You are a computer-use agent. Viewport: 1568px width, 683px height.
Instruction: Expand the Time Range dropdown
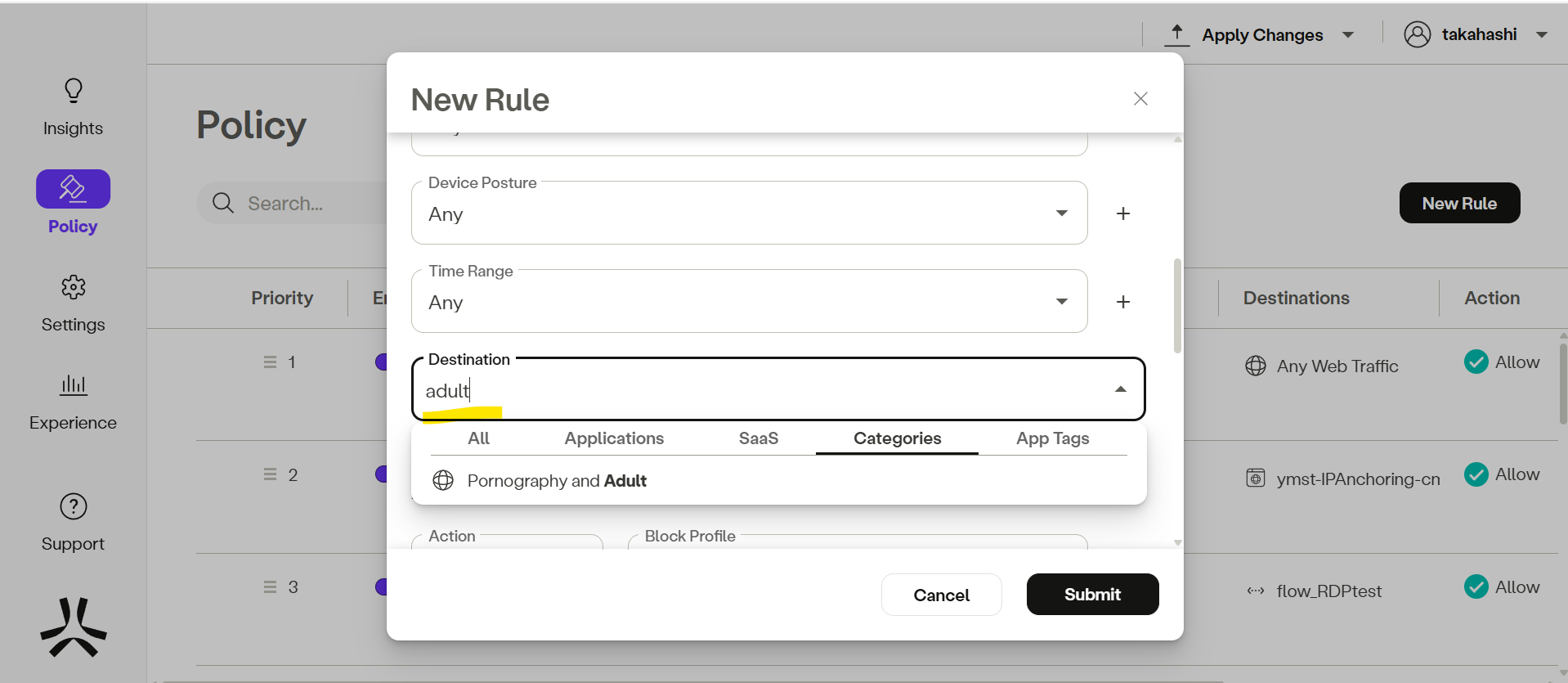(x=1061, y=302)
